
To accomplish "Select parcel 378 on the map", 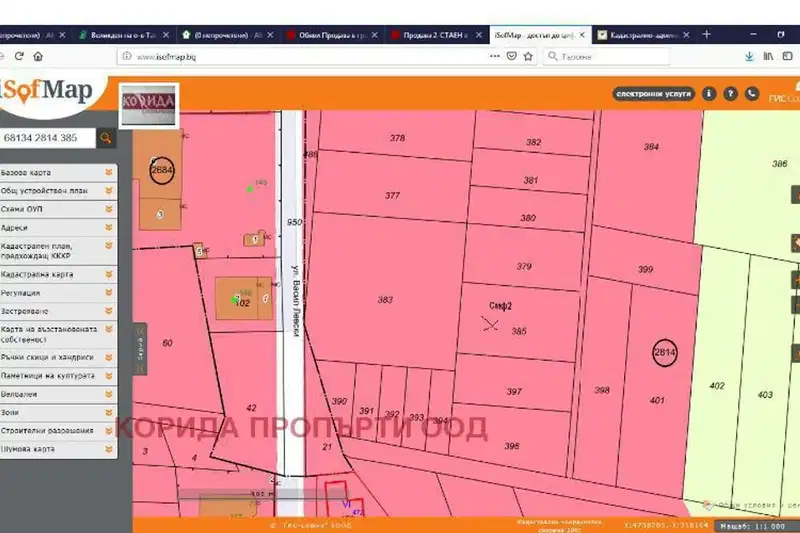I will click(397, 138).
